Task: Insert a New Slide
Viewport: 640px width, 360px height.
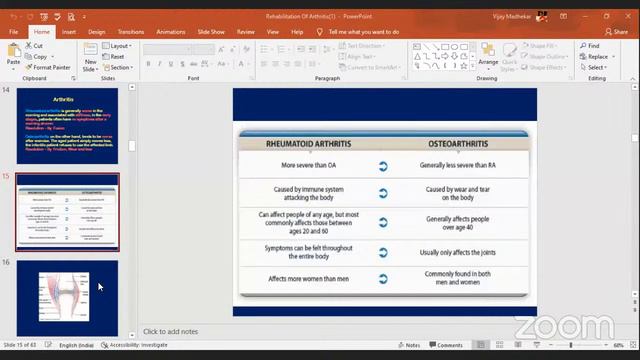Action: (90, 57)
